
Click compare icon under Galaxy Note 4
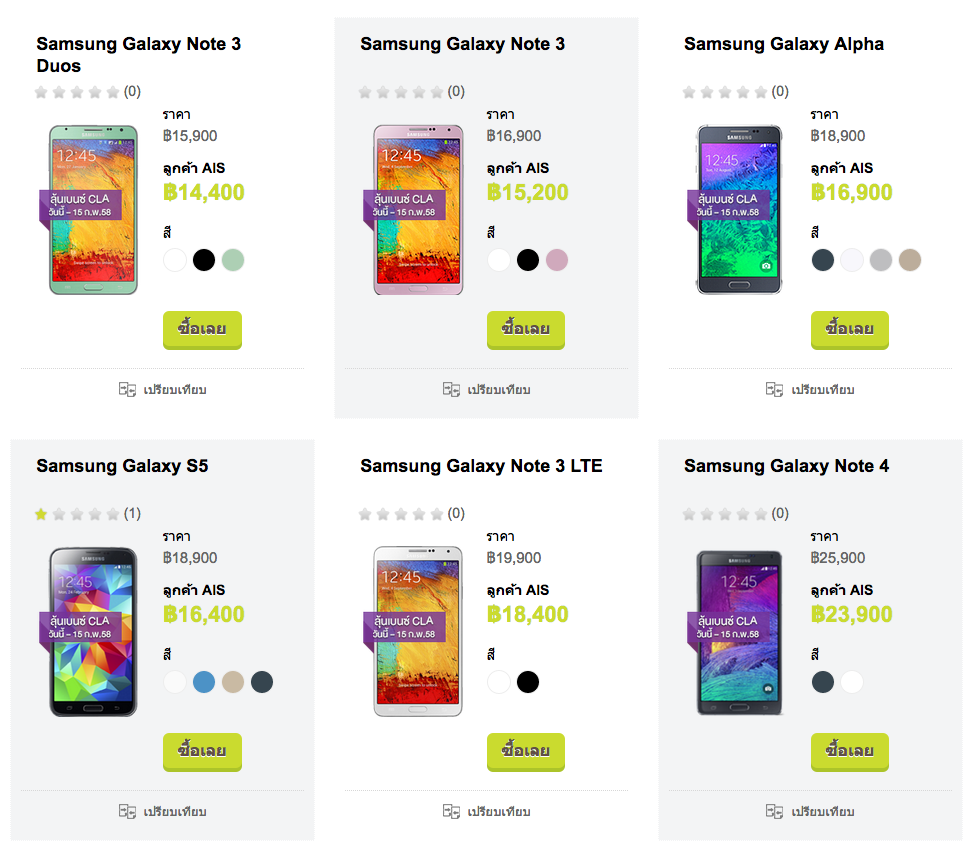[775, 811]
